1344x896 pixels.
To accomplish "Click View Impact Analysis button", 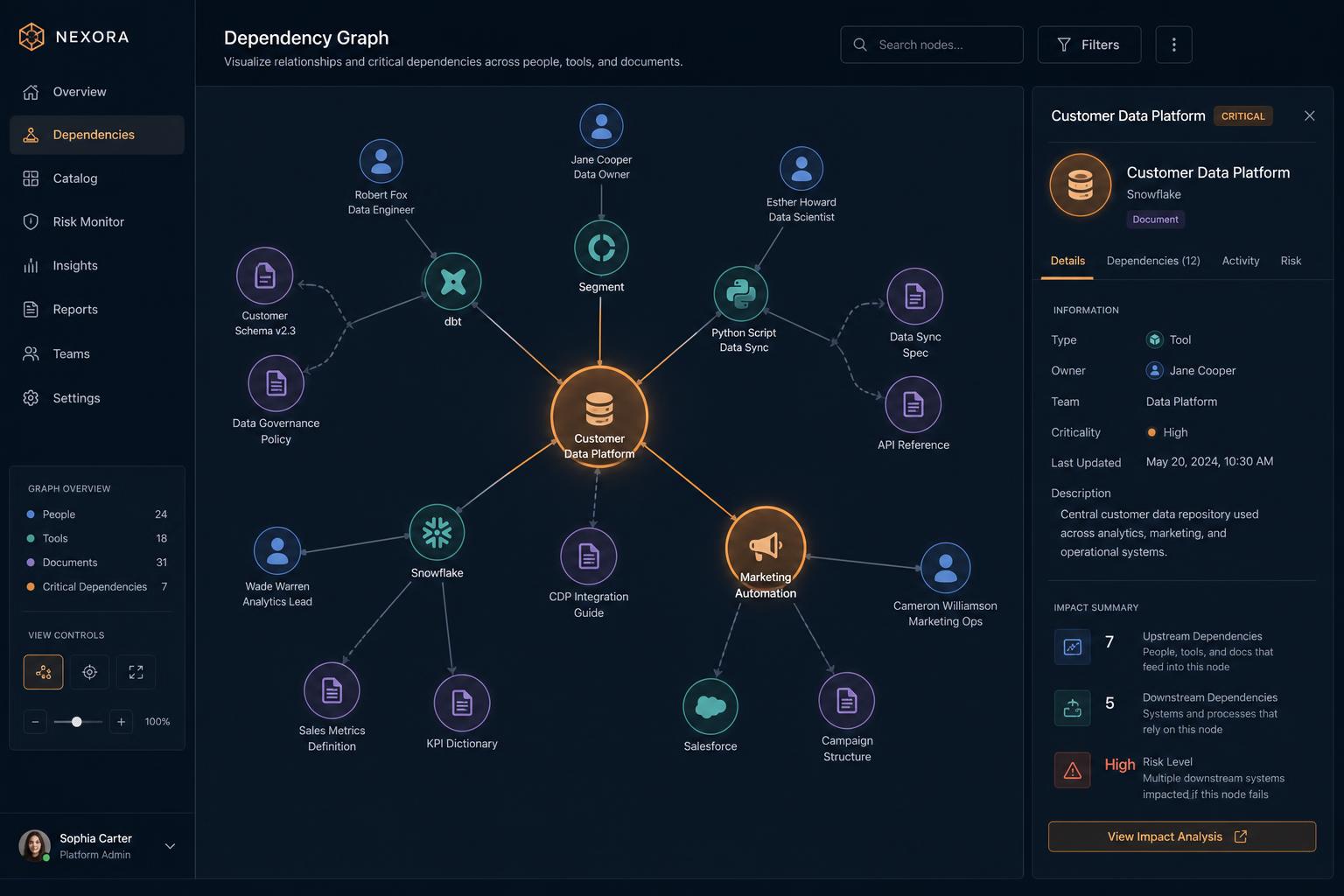I will (1182, 836).
